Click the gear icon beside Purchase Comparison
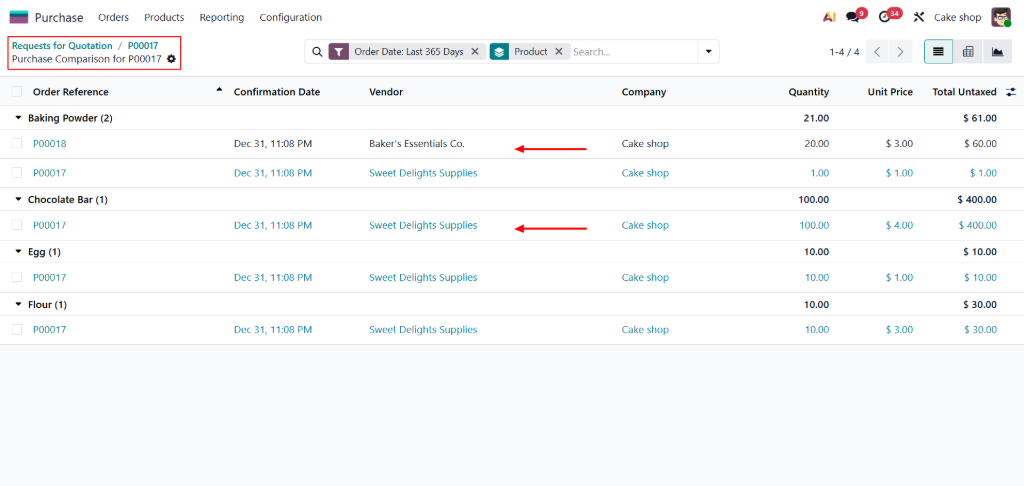 pos(172,60)
